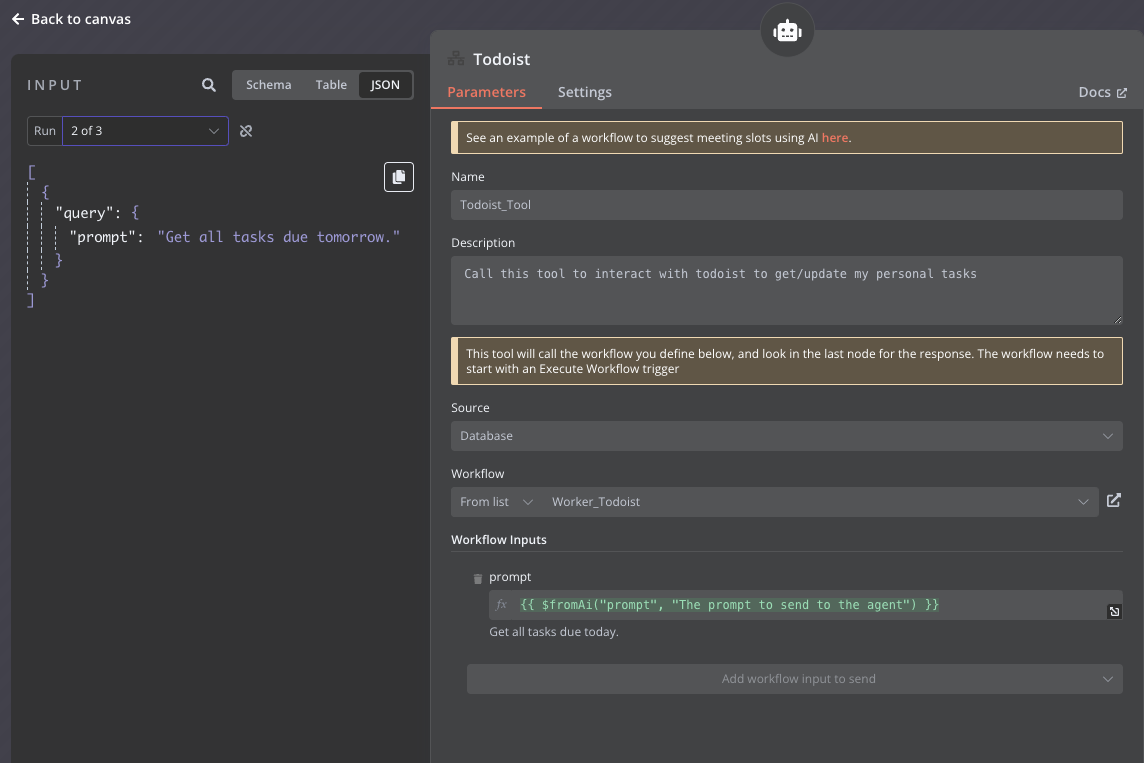The image size is (1144, 763).
Task: Select the 'Get all tasks due tomorrow.' value
Action: [x=279, y=237]
